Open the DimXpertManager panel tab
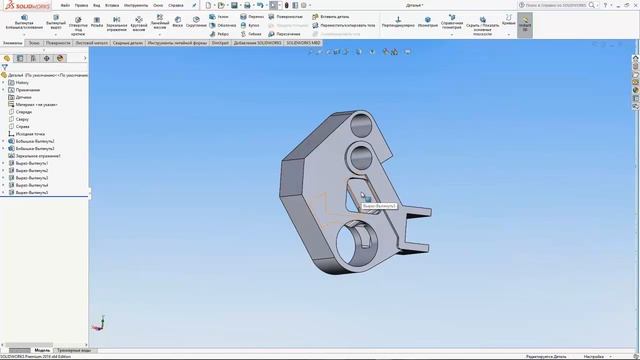This screenshot has width=640, height=360. (47, 58)
